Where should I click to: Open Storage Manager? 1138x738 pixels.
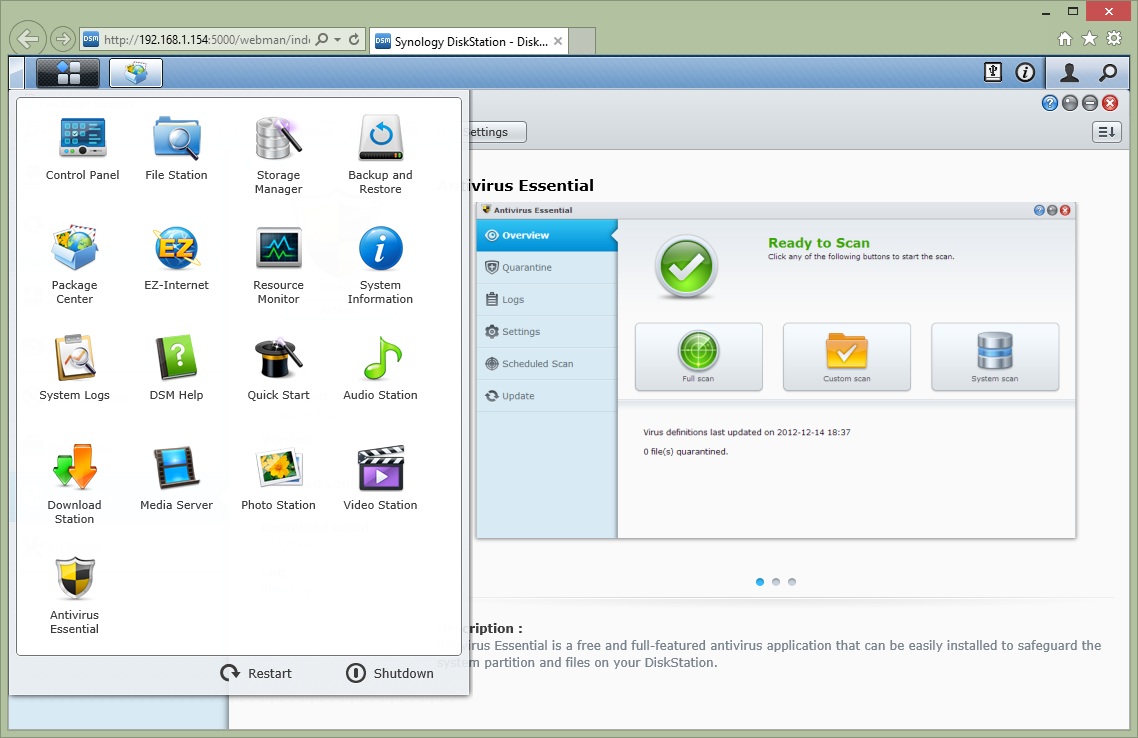click(278, 155)
